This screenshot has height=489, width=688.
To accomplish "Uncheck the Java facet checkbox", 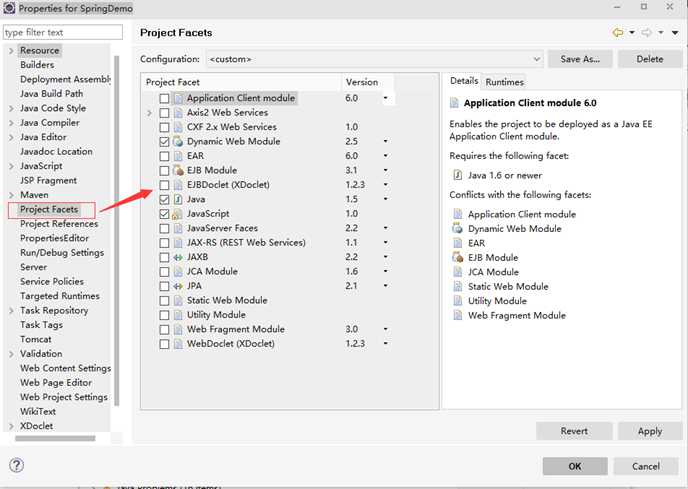I will coord(164,199).
